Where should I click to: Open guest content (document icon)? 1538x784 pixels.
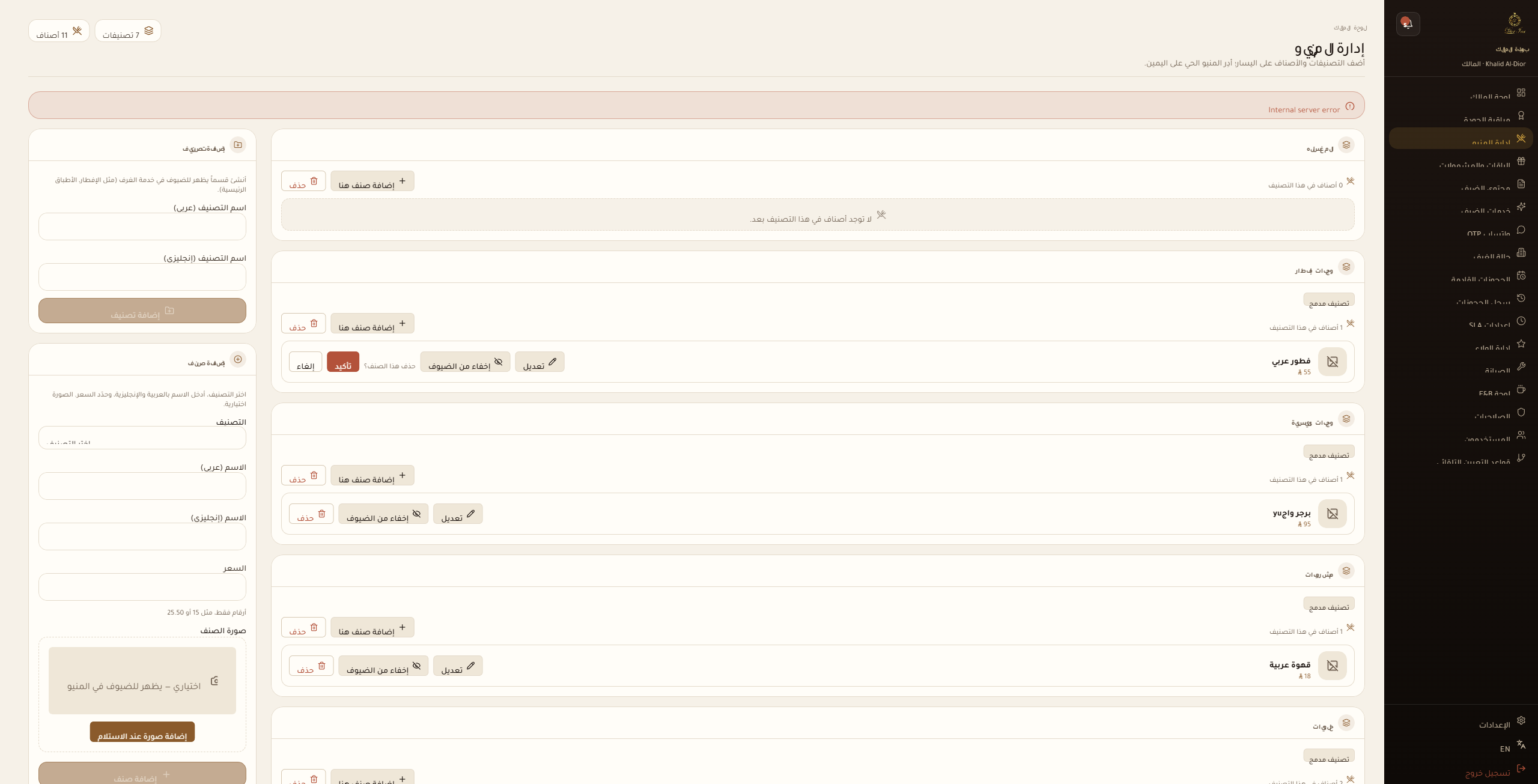(1461, 184)
